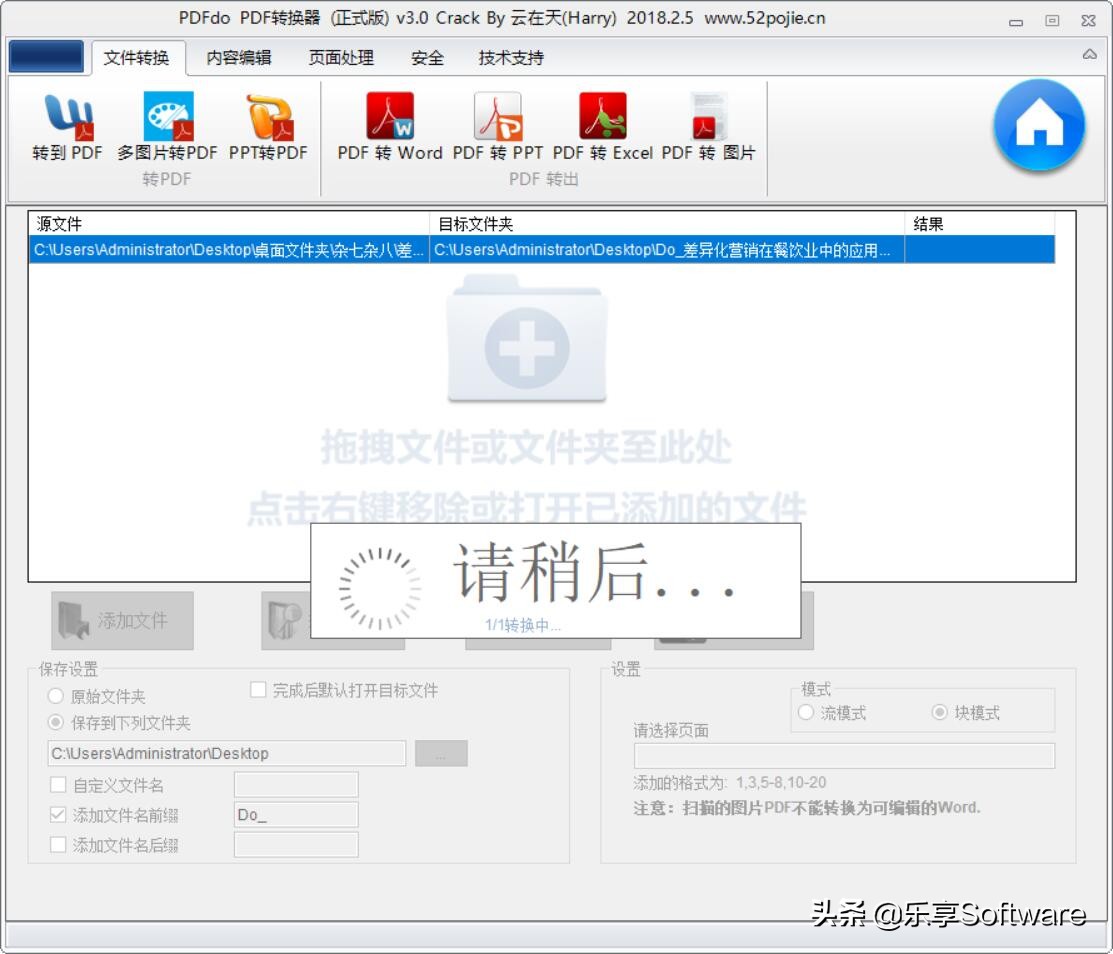Open the 内容编辑 tab
This screenshot has width=1113, height=954.
click(x=239, y=57)
